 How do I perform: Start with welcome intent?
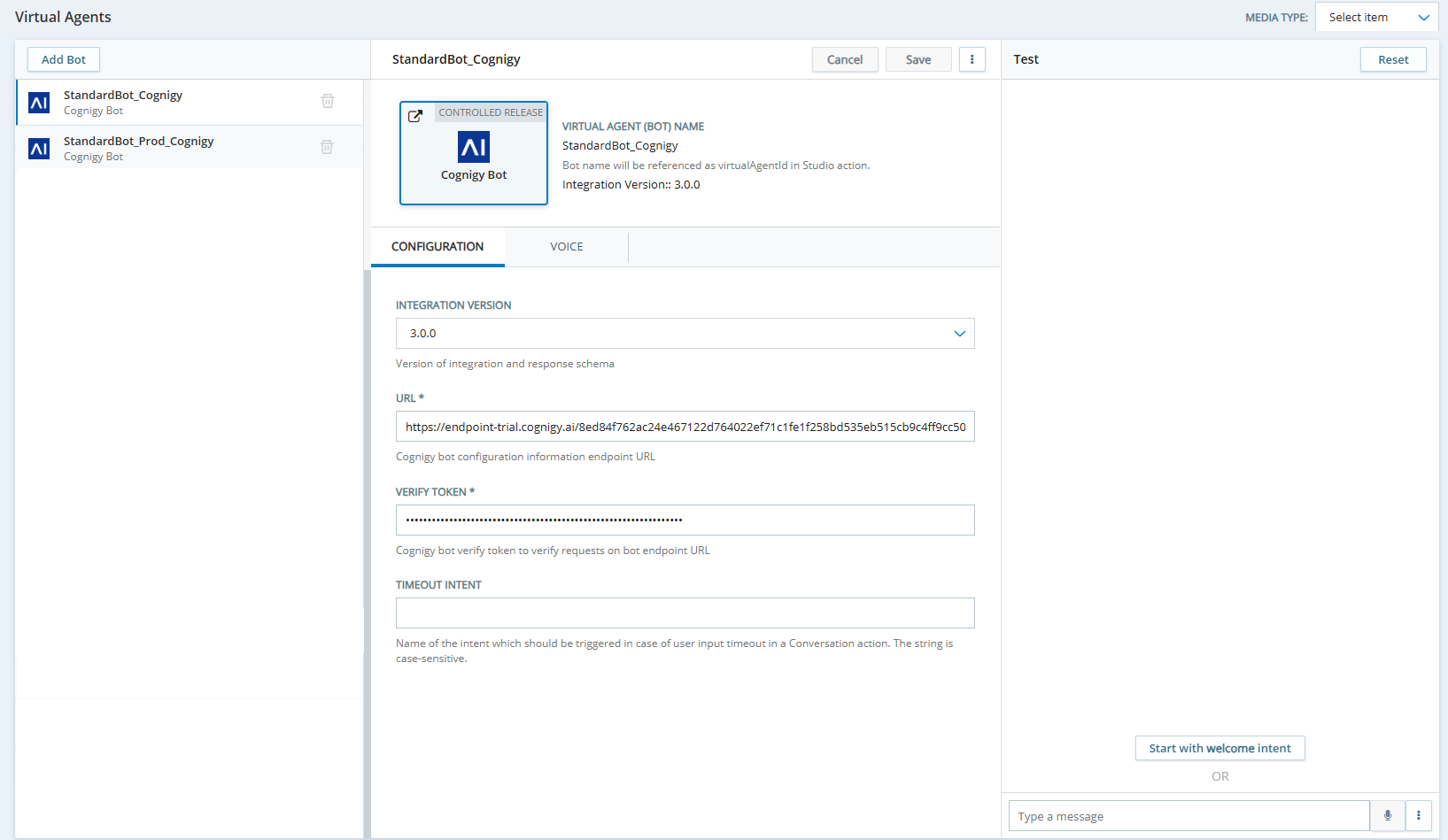[1220, 748]
